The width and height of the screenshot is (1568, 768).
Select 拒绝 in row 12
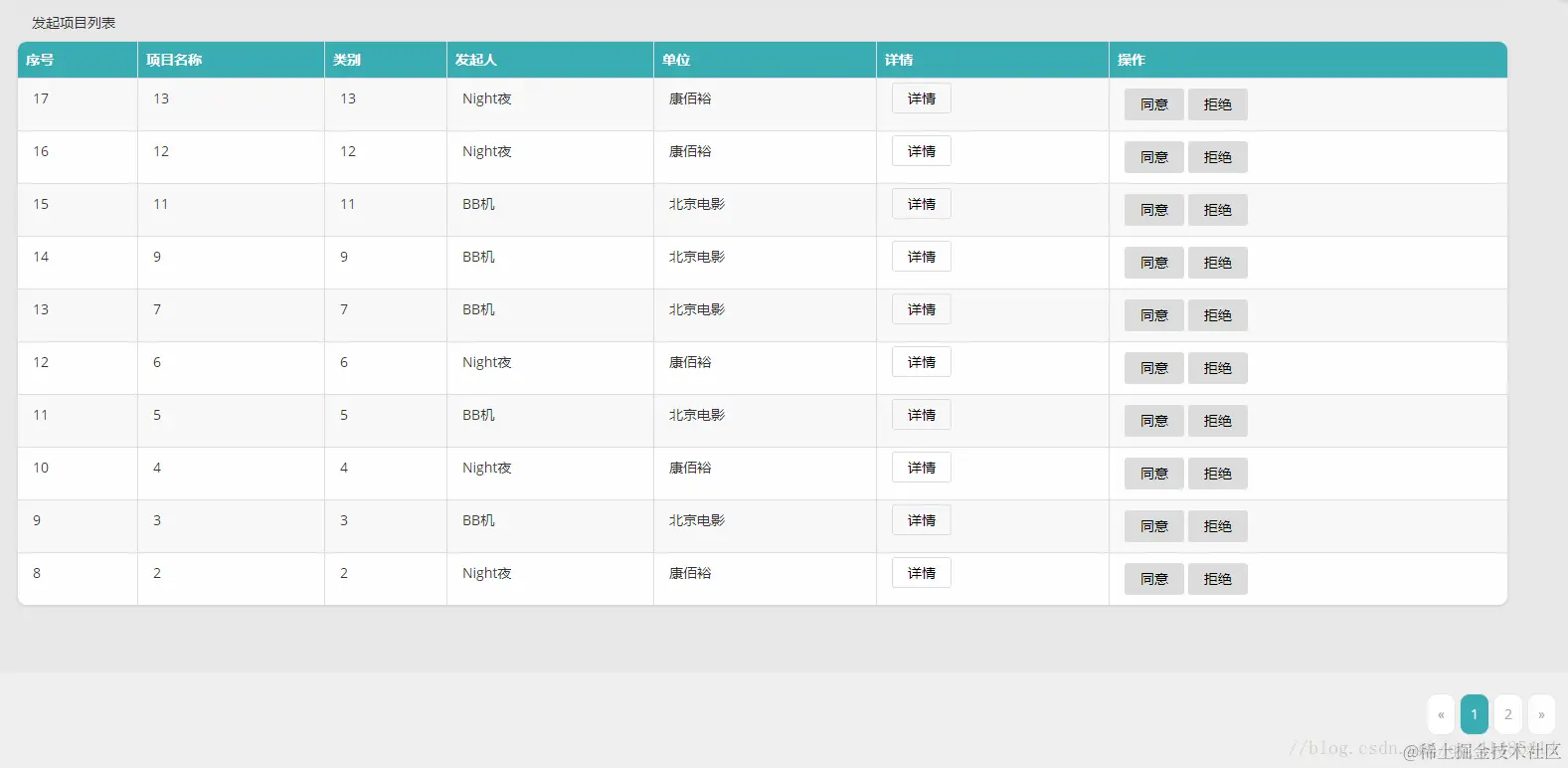[x=1217, y=368]
